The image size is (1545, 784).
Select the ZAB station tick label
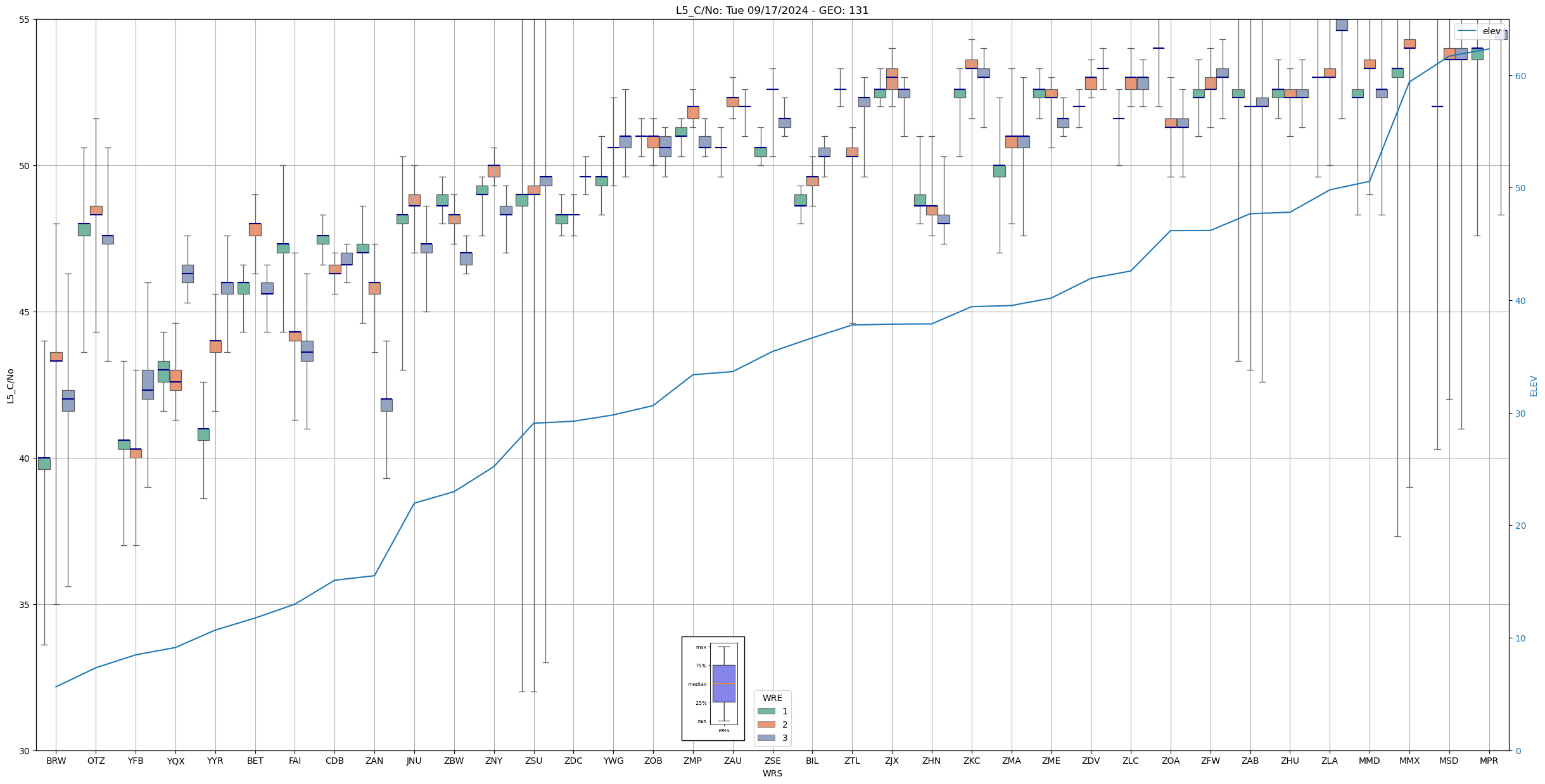pyautogui.click(x=1250, y=761)
